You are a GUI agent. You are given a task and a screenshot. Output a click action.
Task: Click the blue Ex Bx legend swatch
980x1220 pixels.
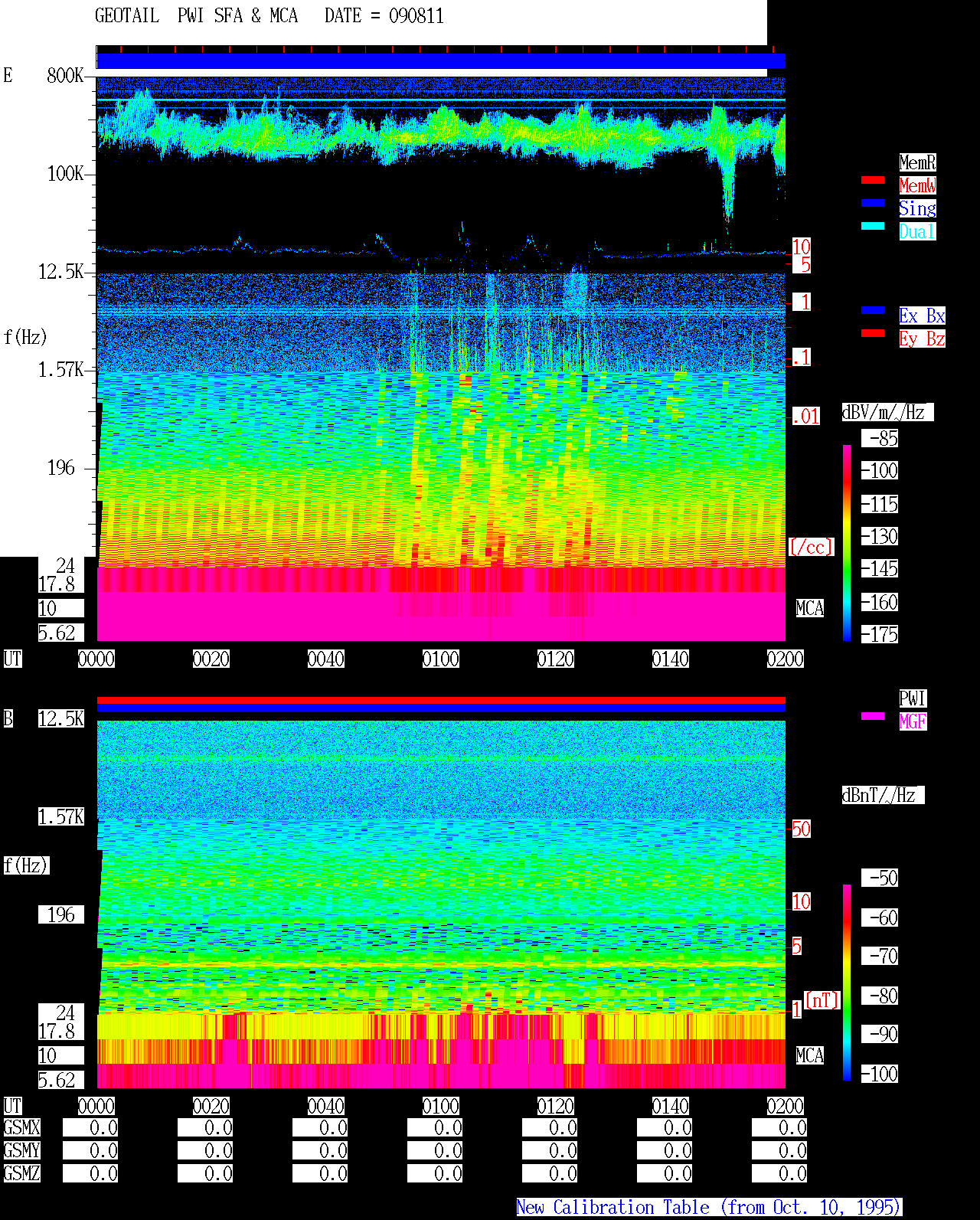[873, 310]
